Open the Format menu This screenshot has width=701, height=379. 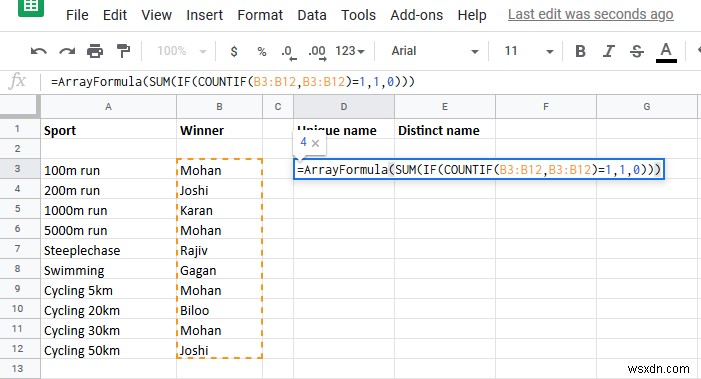260,15
